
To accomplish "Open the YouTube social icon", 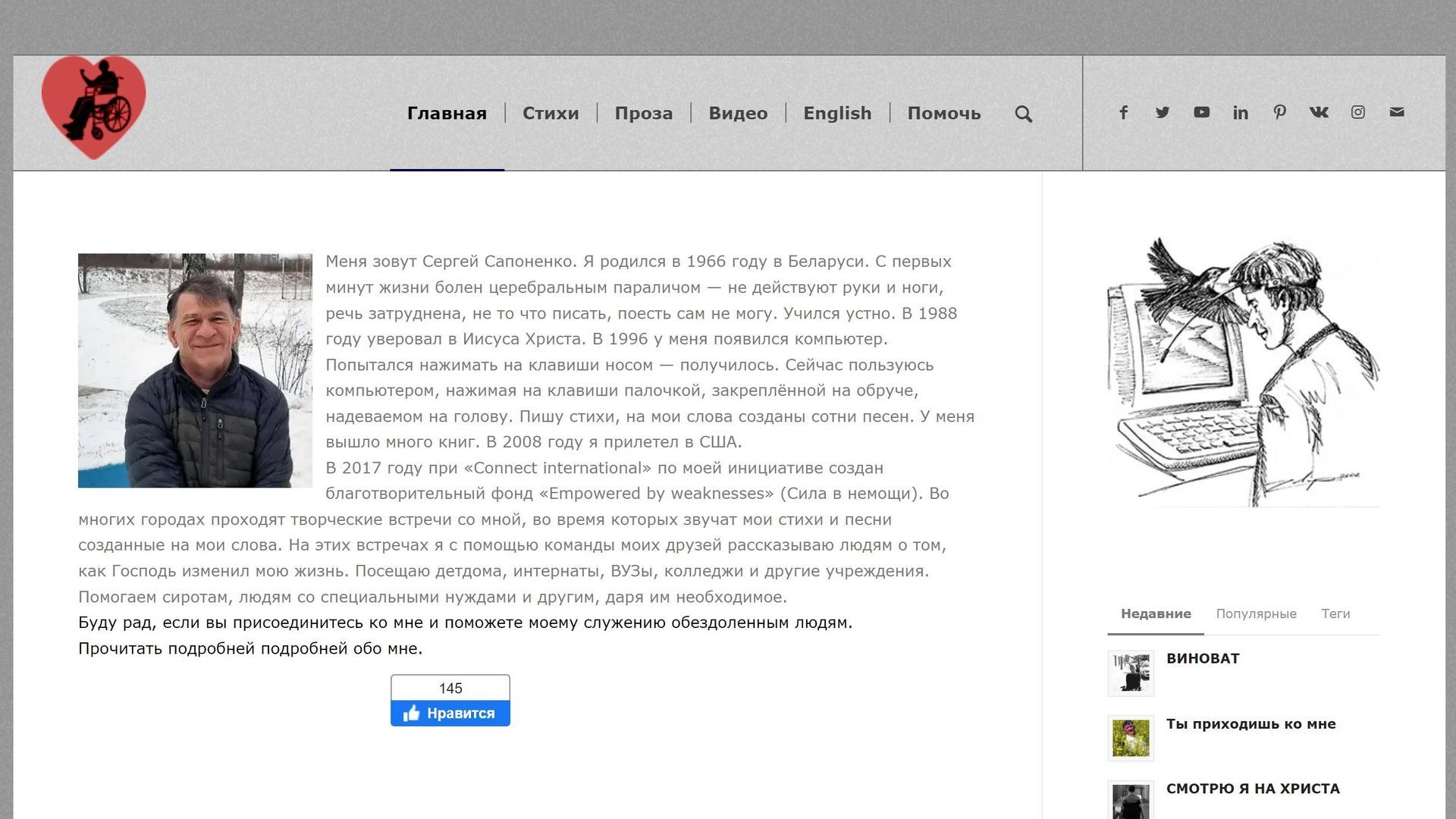I will [1202, 112].
